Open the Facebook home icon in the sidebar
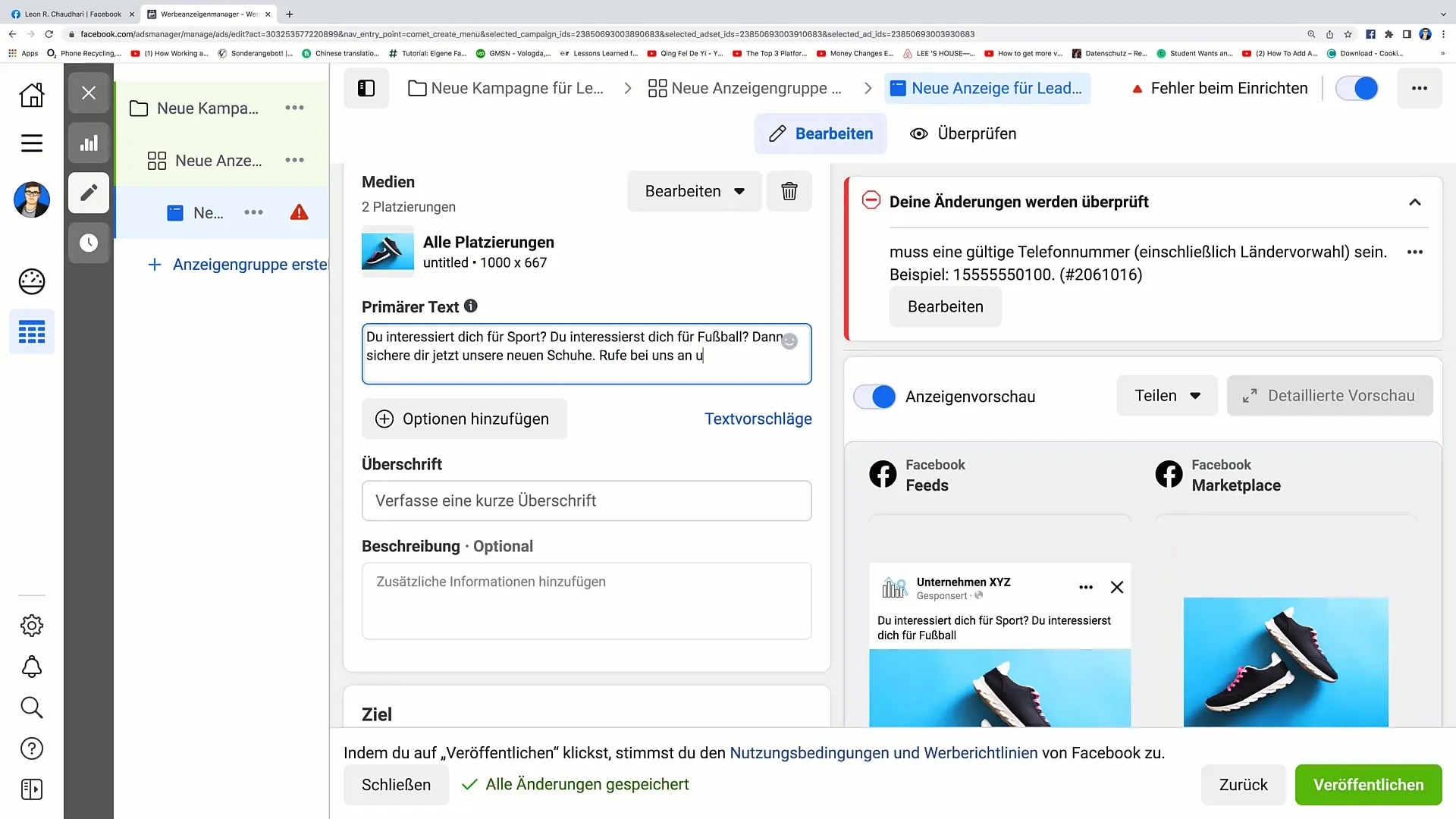 point(31,95)
